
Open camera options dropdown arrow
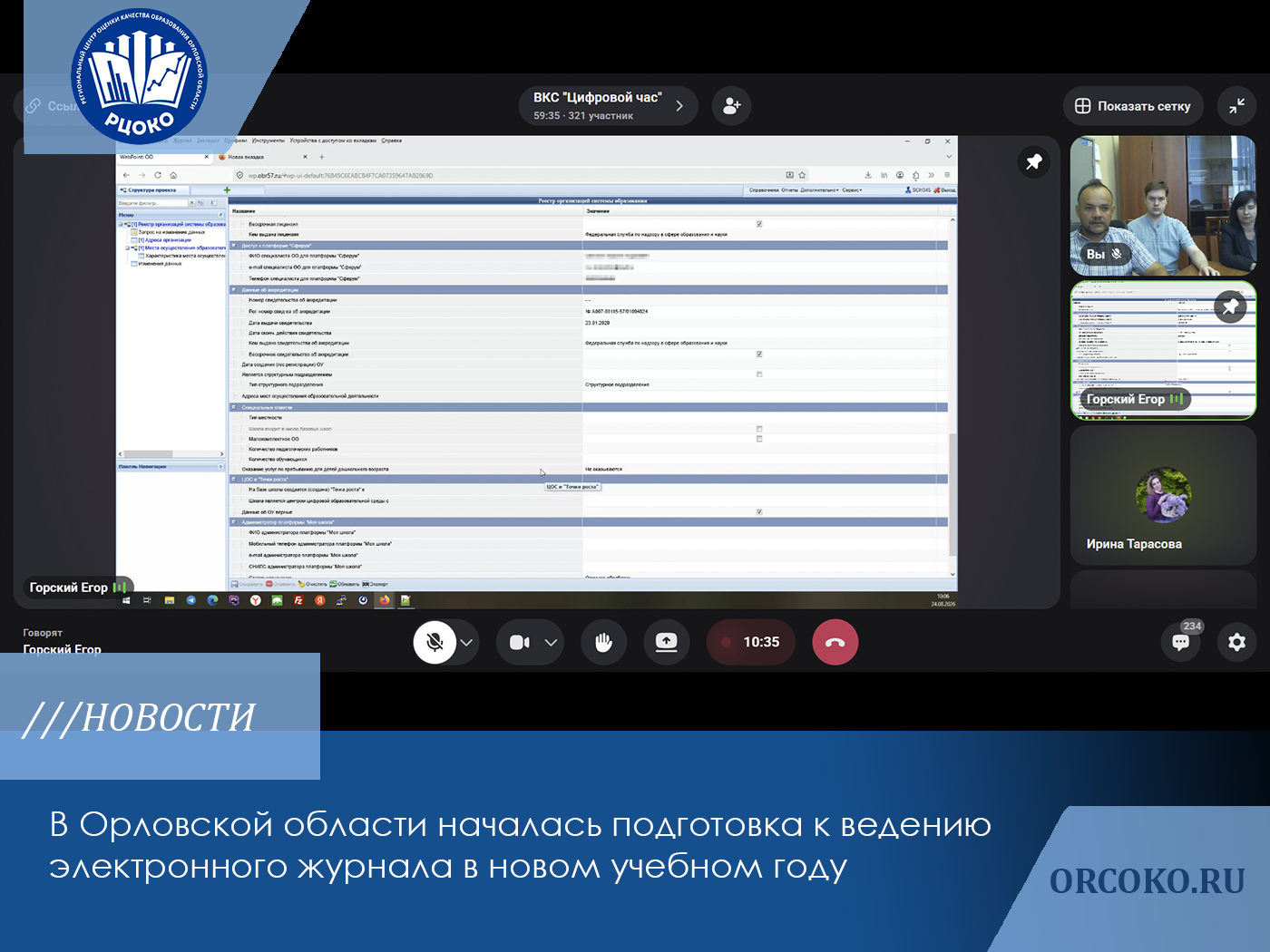point(551,642)
